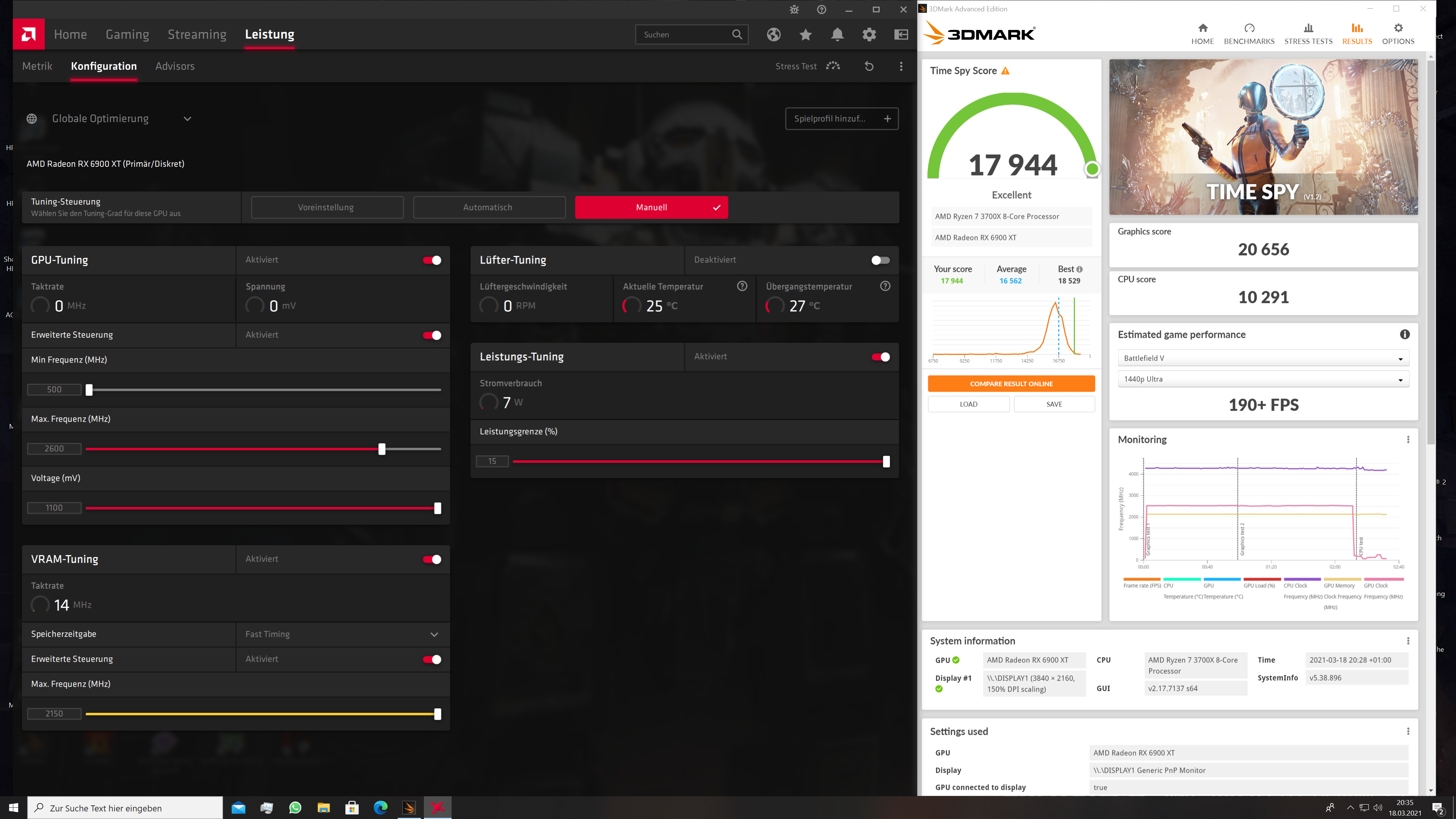Click the 3DMark Options gear
The height and width of the screenshot is (819, 1456).
(1398, 34)
